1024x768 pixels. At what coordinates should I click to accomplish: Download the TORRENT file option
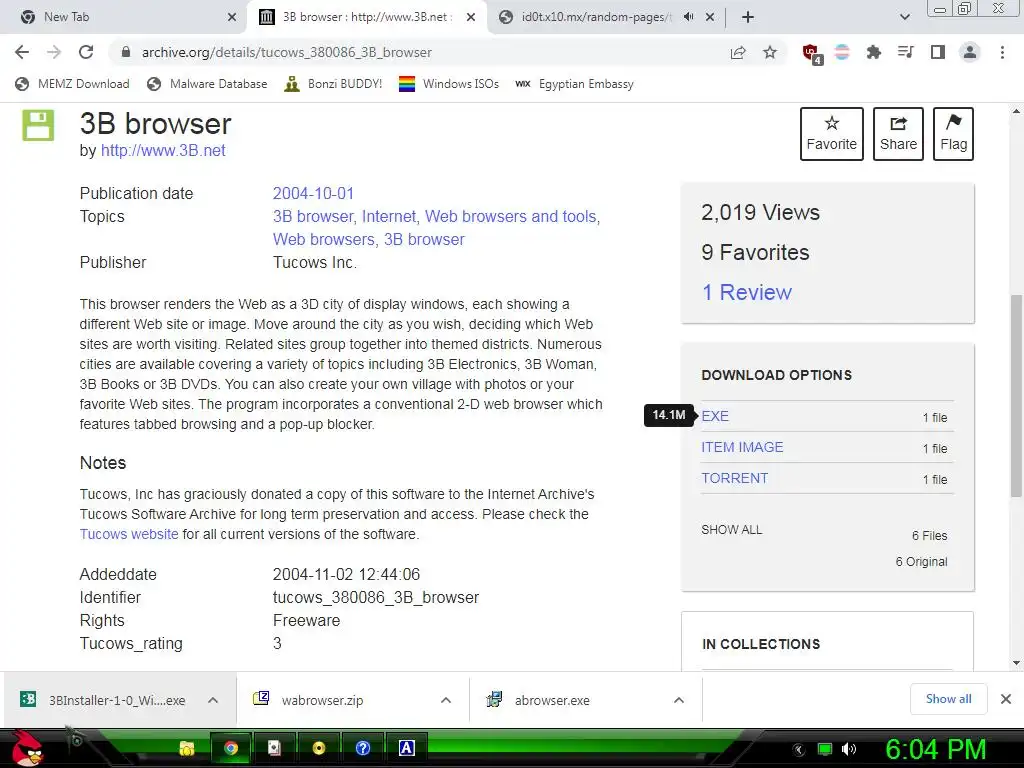pyautogui.click(x=735, y=478)
